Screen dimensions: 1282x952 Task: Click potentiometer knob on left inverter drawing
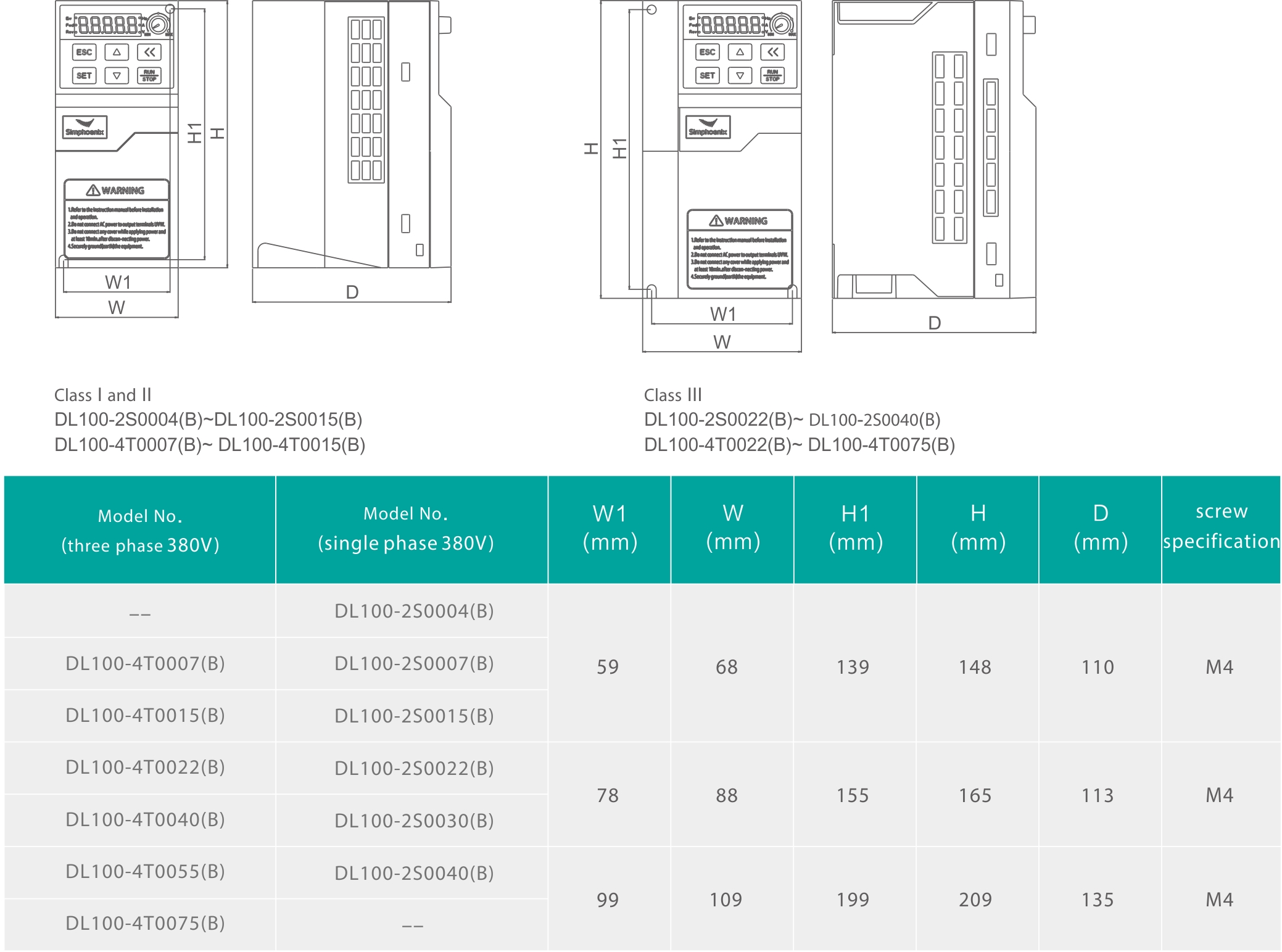(x=159, y=25)
